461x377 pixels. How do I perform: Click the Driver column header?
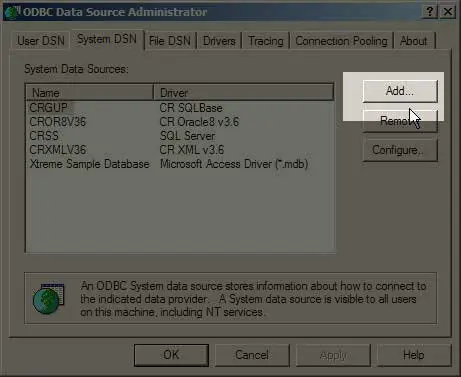244,92
